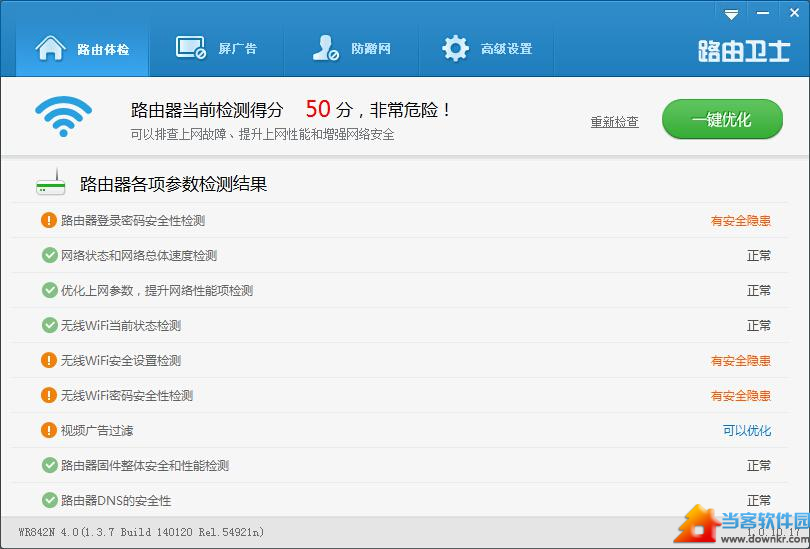Click 正常 status of 路由器DNS的安全性 row
This screenshot has height=549, width=810.
759,501
